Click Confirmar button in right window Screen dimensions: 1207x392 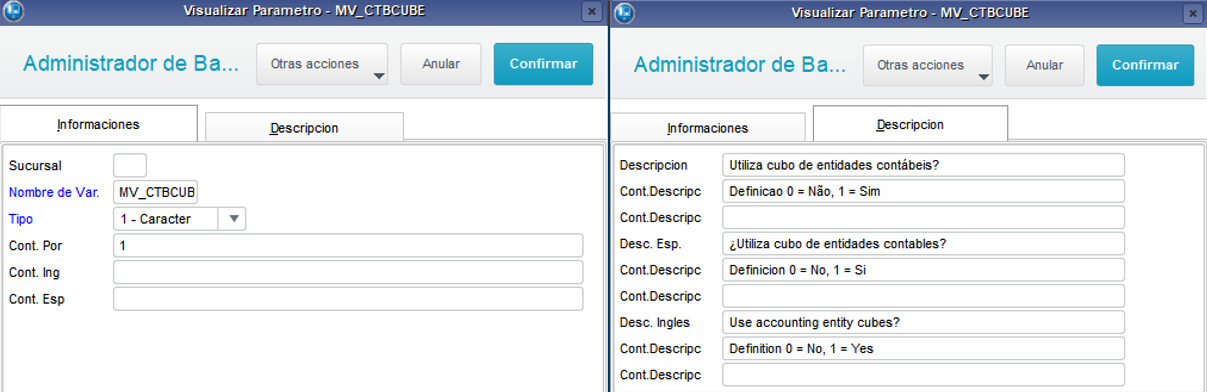[1145, 64]
